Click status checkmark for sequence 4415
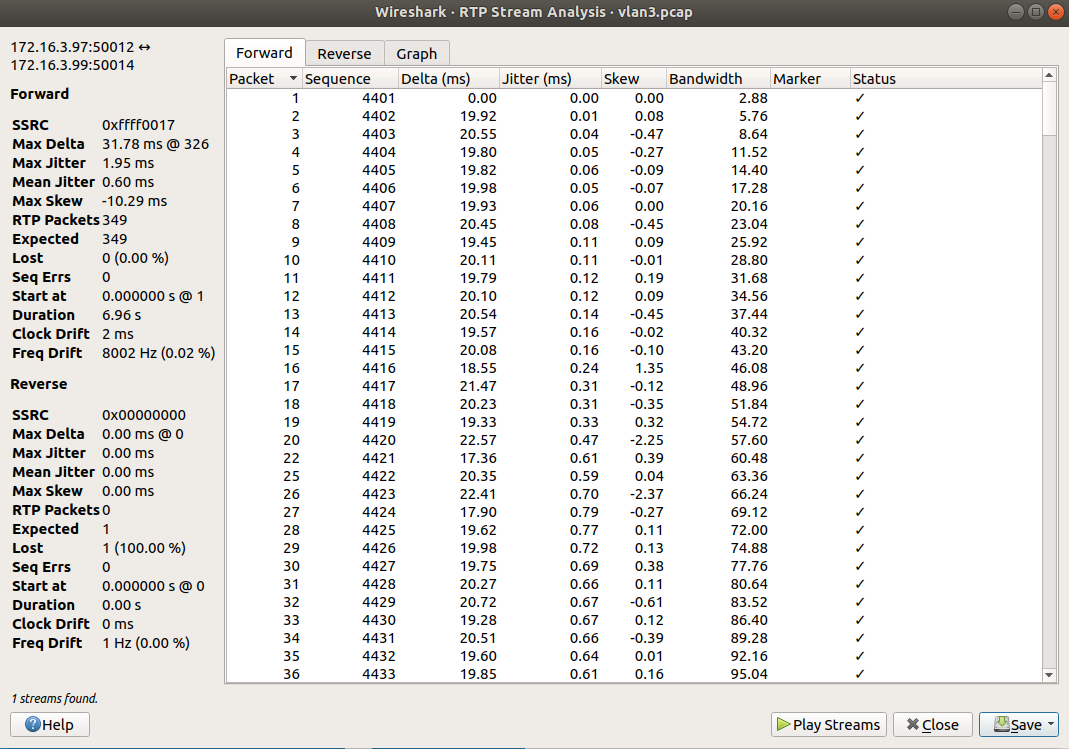This screenshot has width=1069, height=749. tap(860, 350)
